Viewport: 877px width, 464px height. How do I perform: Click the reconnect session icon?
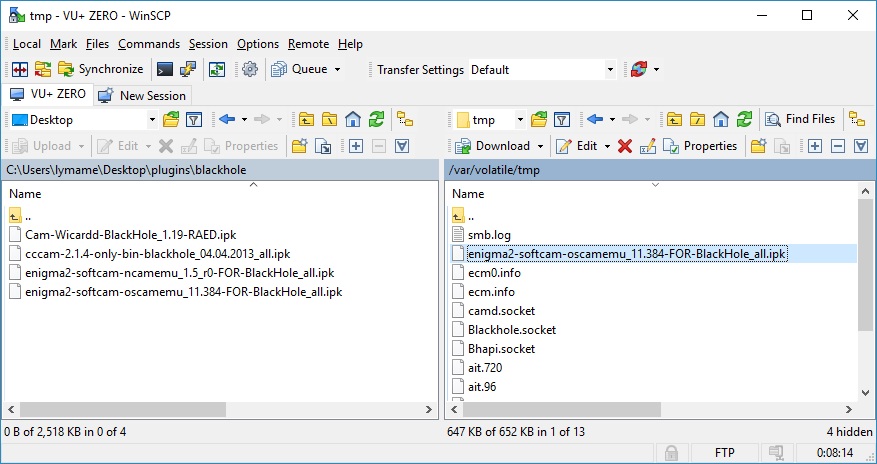click(639, 69)
